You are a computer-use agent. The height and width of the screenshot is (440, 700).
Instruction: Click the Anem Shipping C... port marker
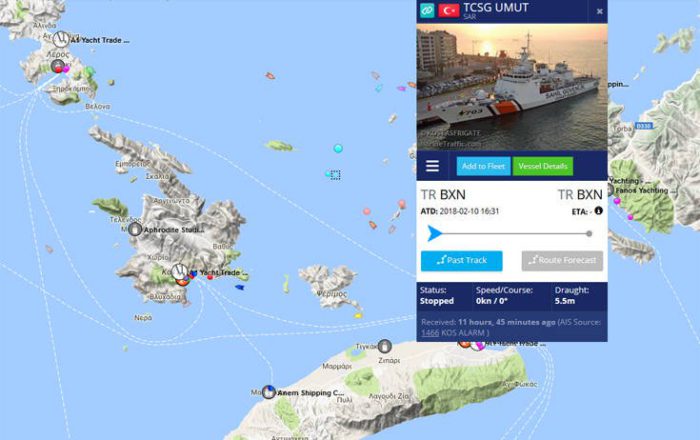(268, 392)
